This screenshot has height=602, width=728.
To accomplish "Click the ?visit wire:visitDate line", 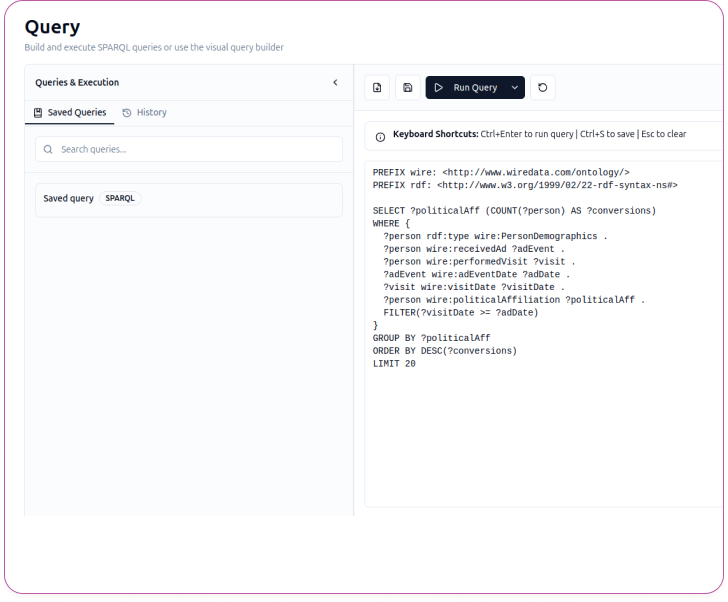I will click(x=474, y=287).
